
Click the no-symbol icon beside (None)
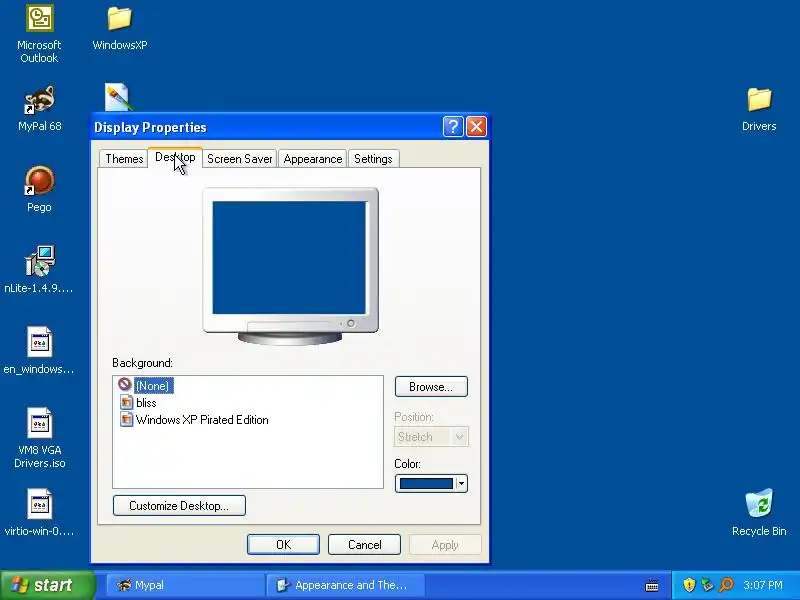[125, 384]
